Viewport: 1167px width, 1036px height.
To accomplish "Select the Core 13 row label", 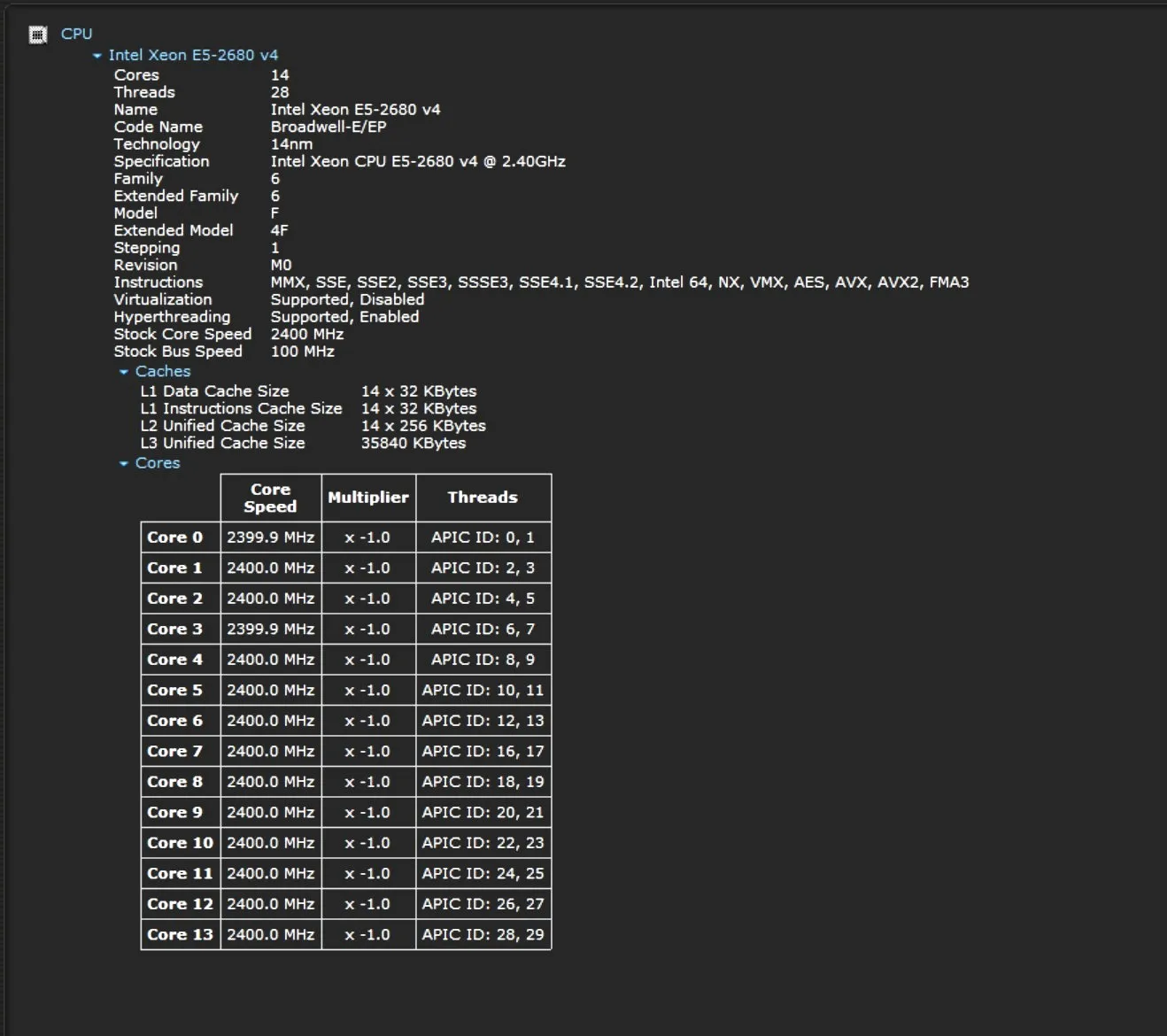I will (x=180, y=934).
